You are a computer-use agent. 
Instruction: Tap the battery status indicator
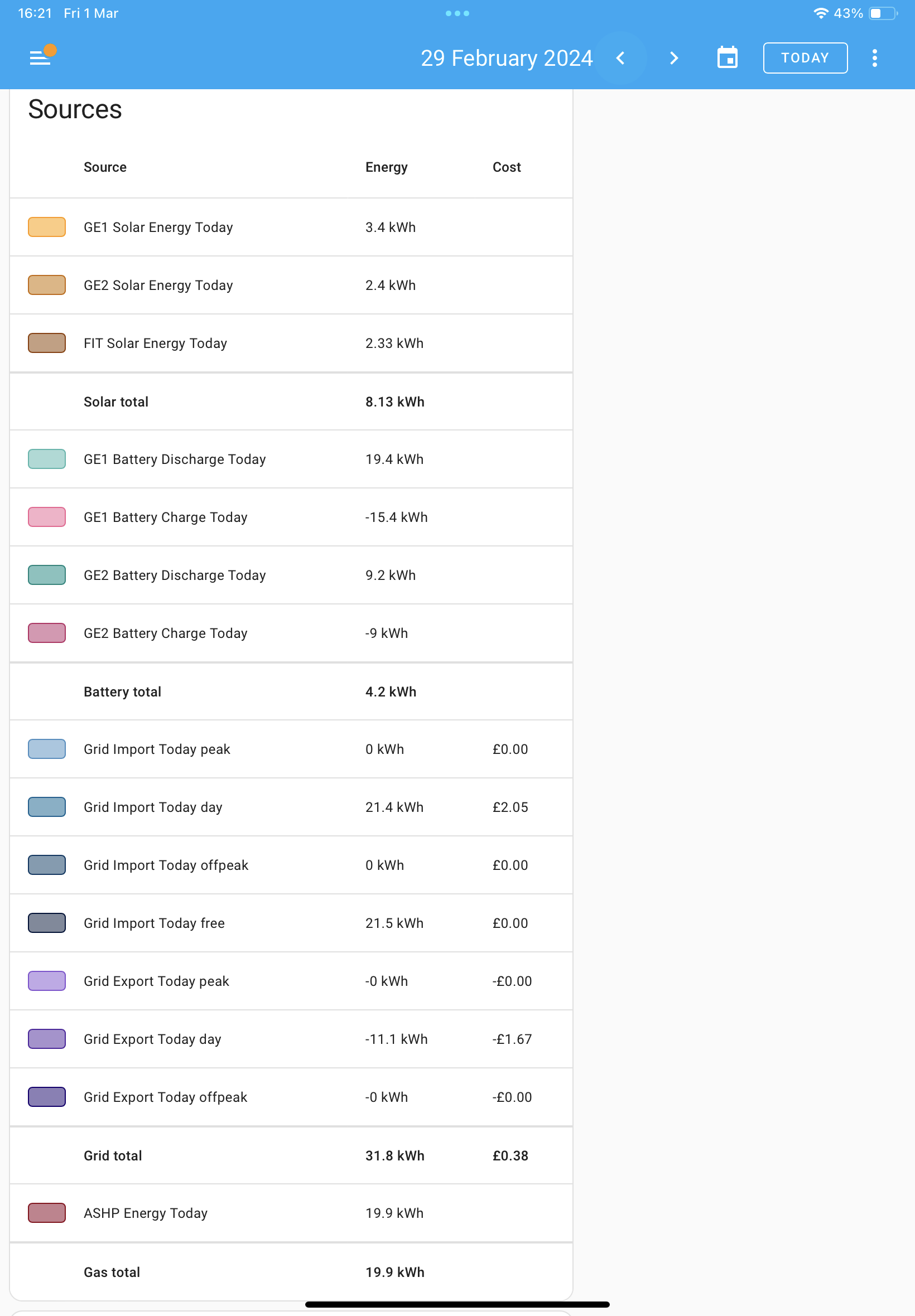coord(883,13)
